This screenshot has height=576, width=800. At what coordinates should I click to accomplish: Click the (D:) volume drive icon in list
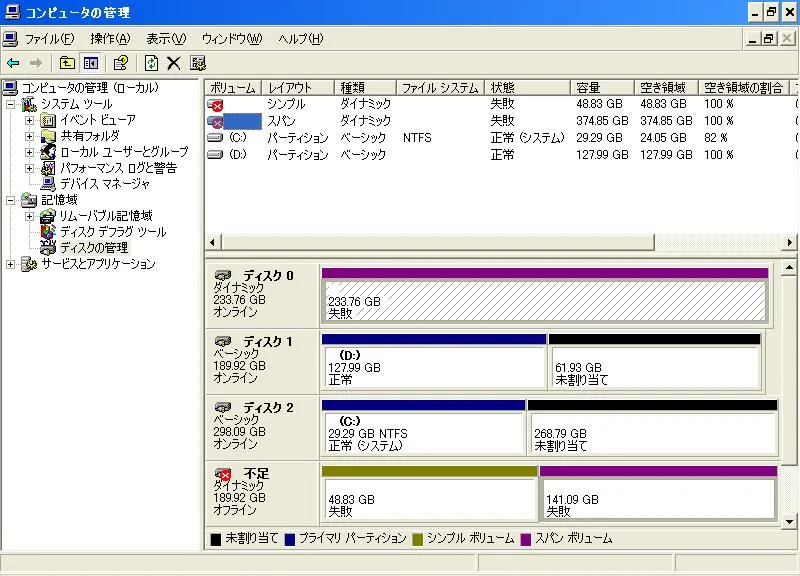(215, 155)
